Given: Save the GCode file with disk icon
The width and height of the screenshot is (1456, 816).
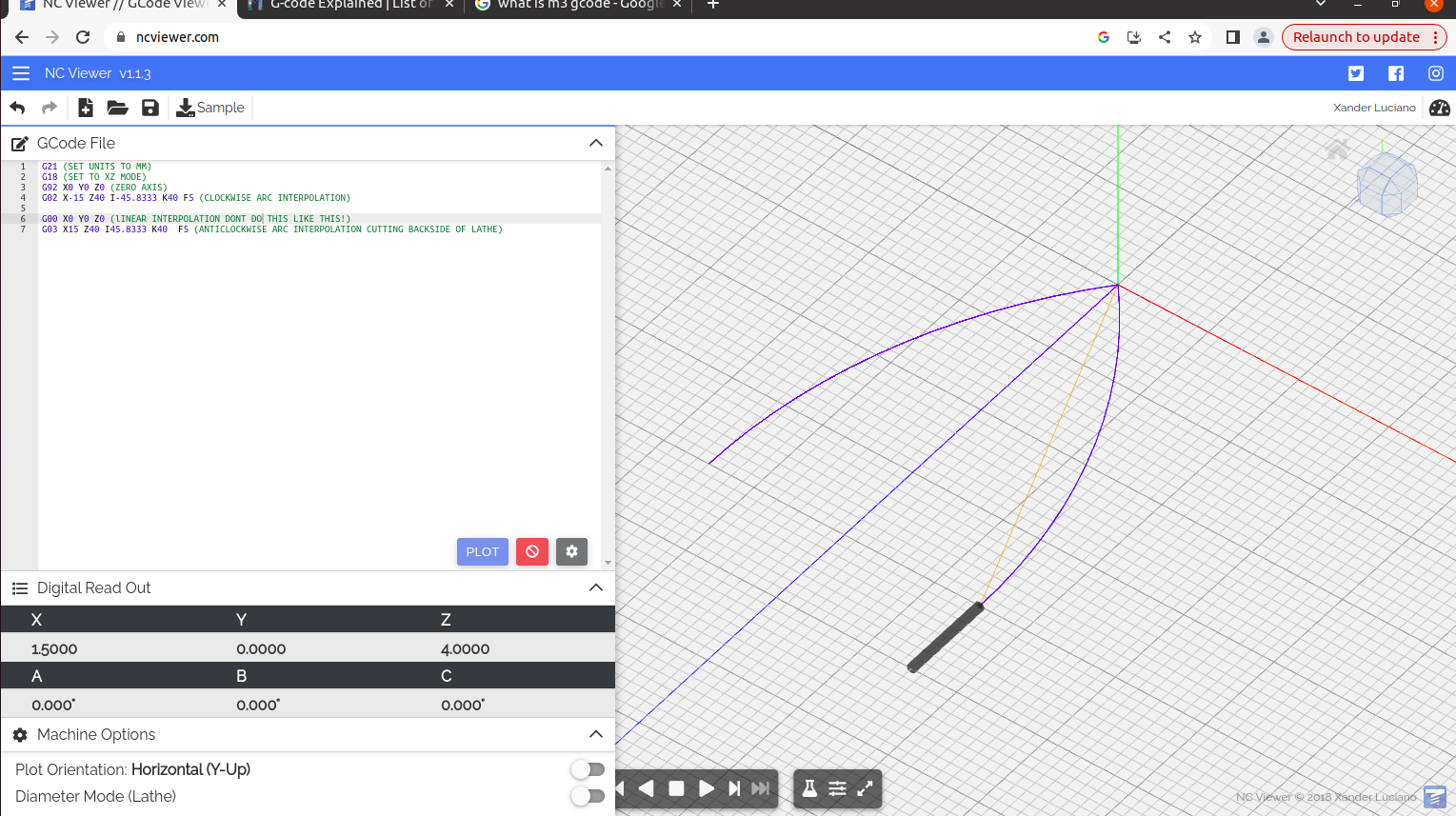Looking at the screenshot, I should click(150, 108).
